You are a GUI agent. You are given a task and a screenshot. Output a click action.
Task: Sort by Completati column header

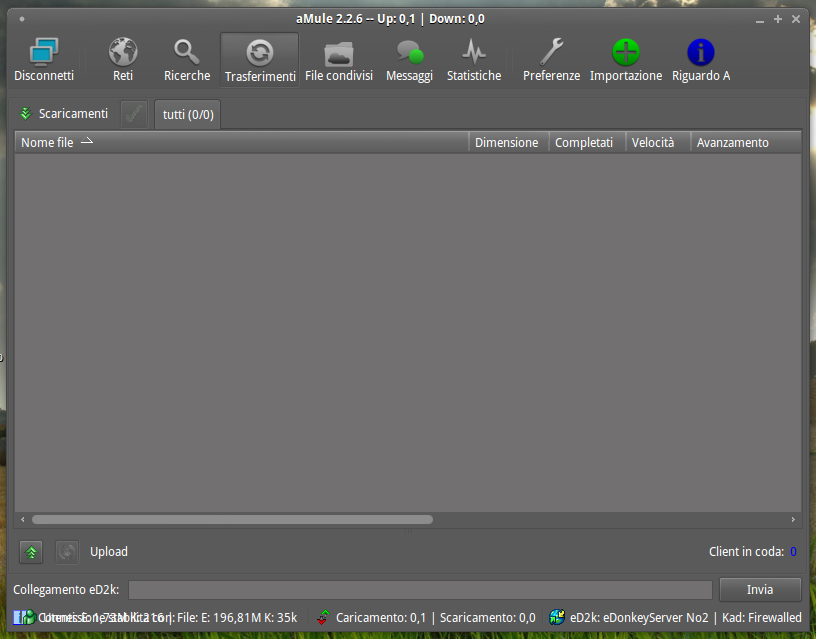point(587,143)
